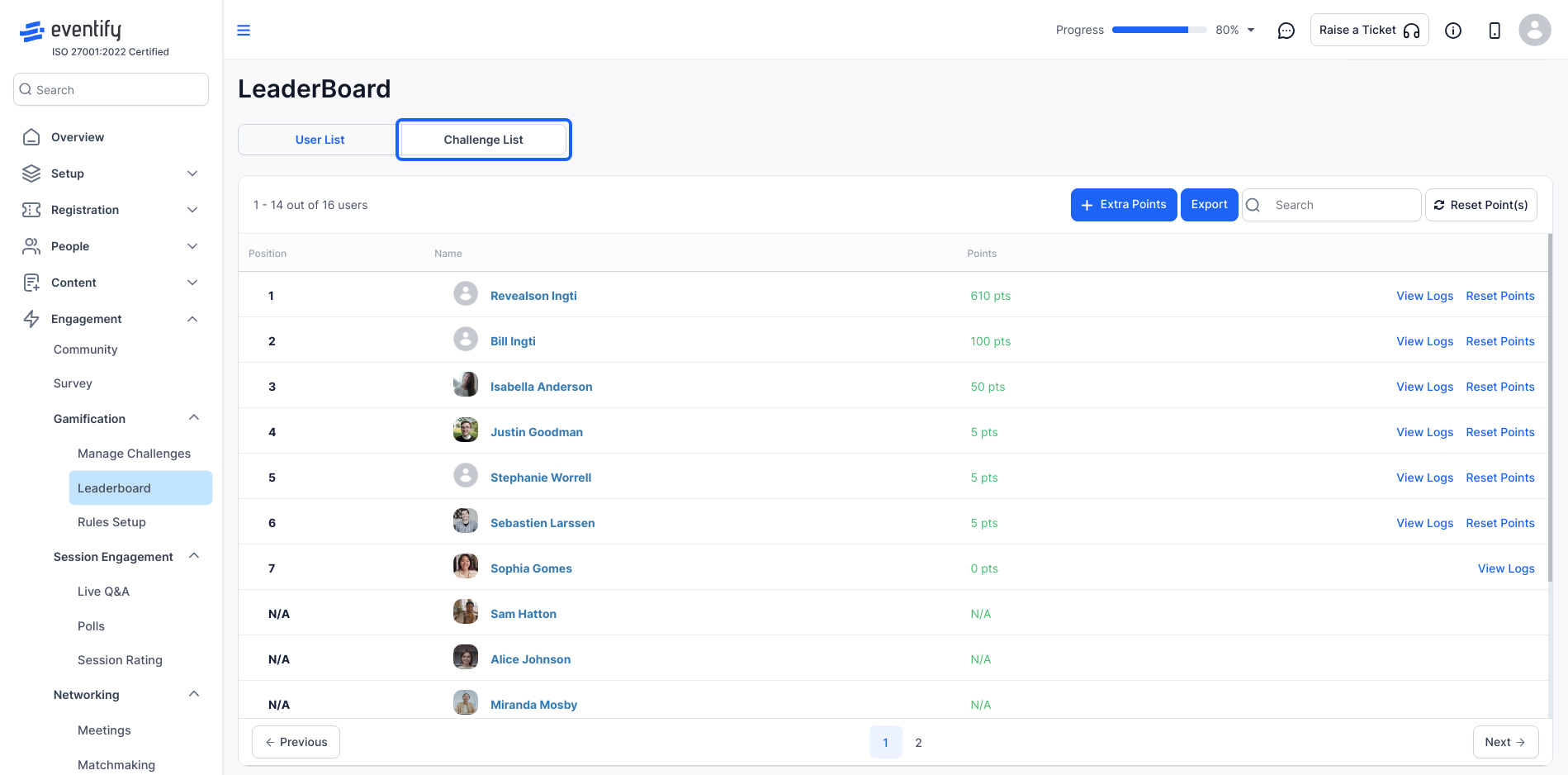Open Rules Setup in sidebar
The height and width of the screenshot is (775, 1568).
pyautogui.click(x=111, y=522)
